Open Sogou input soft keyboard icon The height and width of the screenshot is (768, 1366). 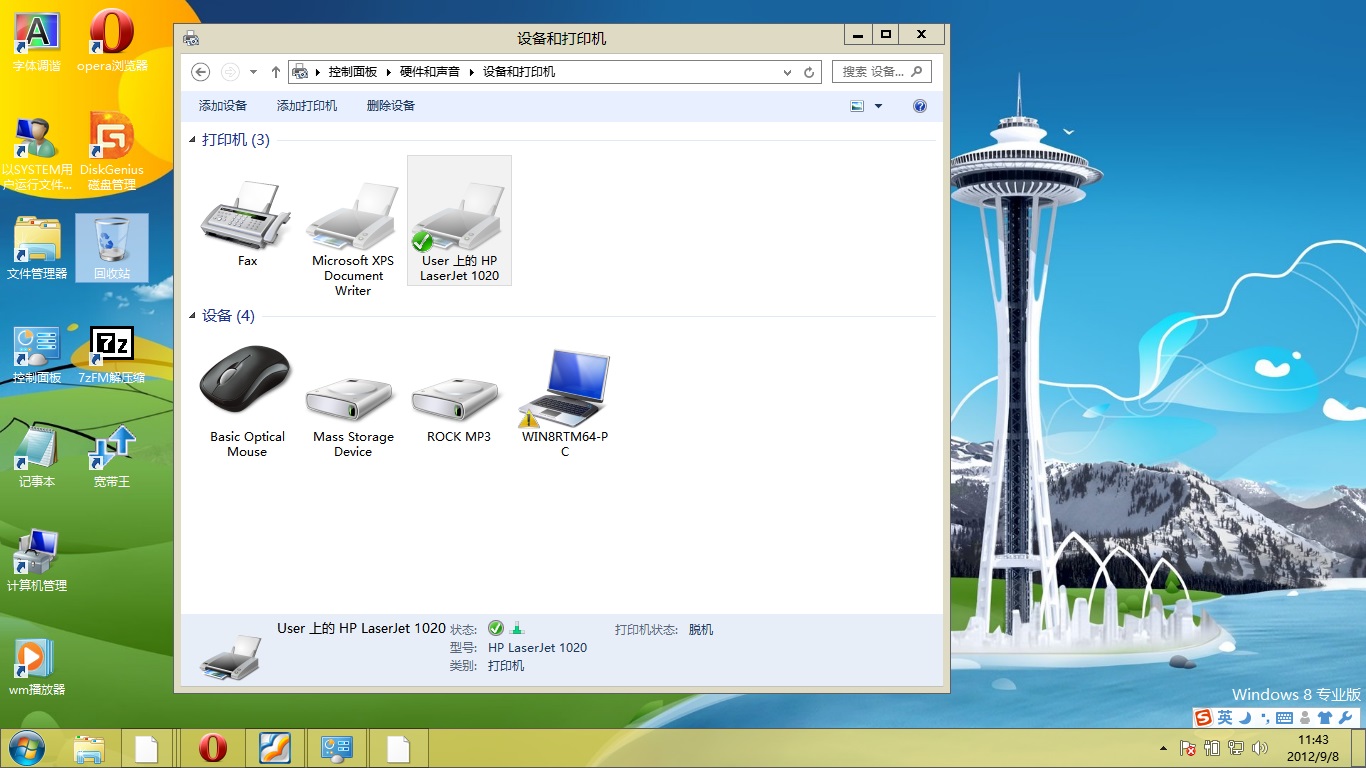pyautogui.click(x=1284, y=718)
